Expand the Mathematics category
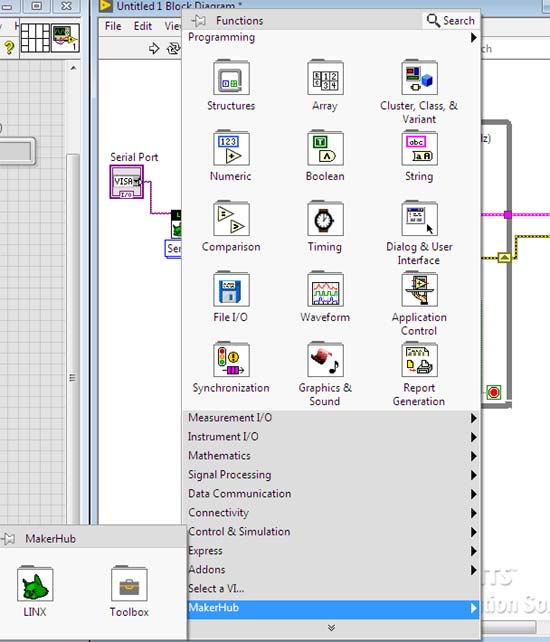Screen dimensions: 550x642 (x=332, y=456)
